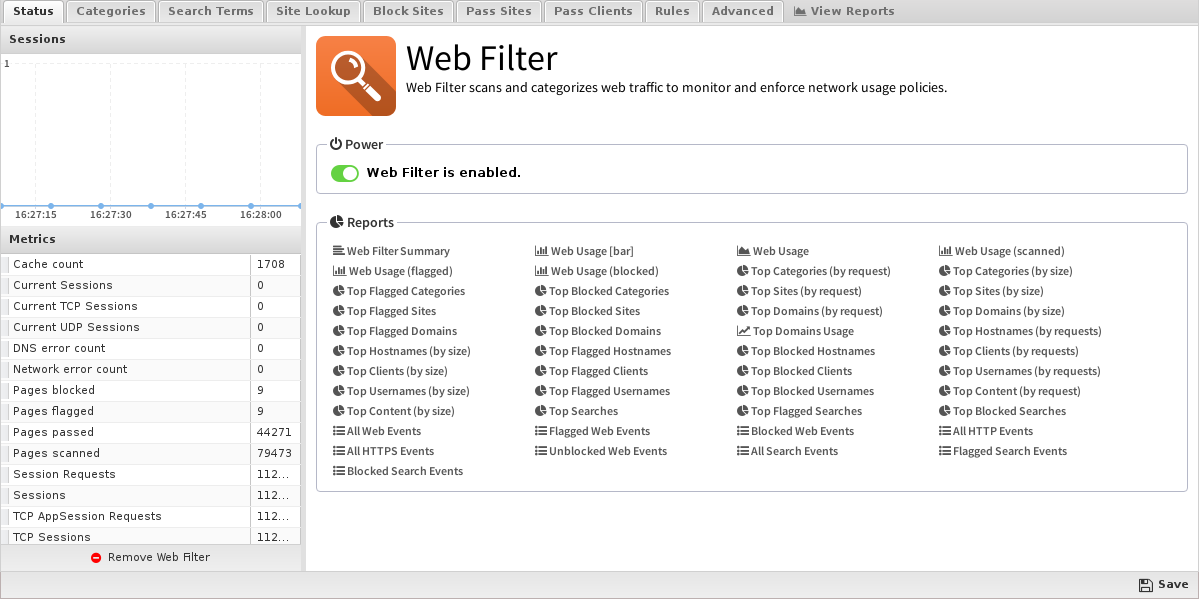This screenshot has height=599, width=1199.
Task: Open the Top Blocked Sites report
Action: tap(594, 311)
